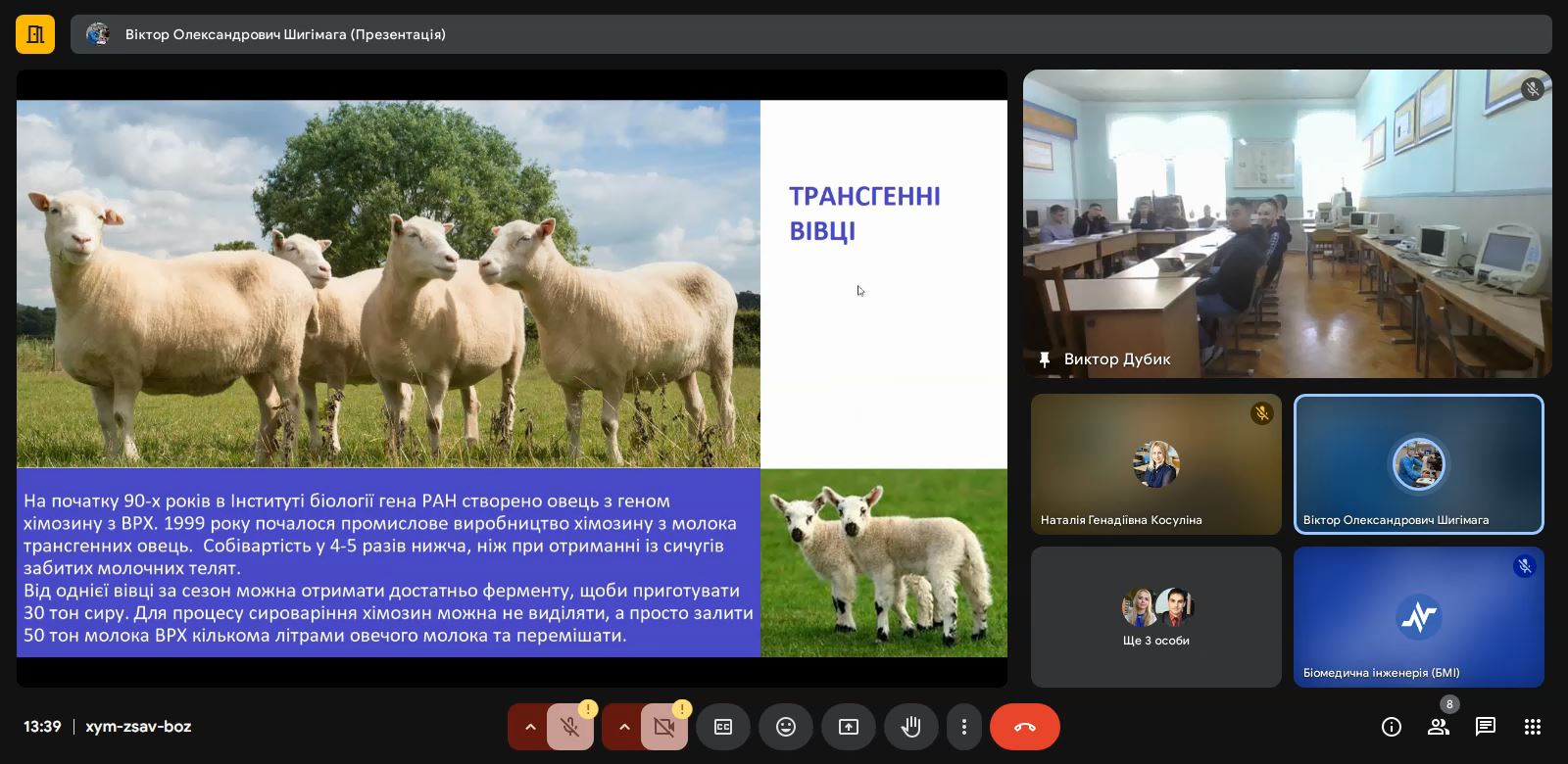Open microphone audio settings arrow

[x=529, y=727]
